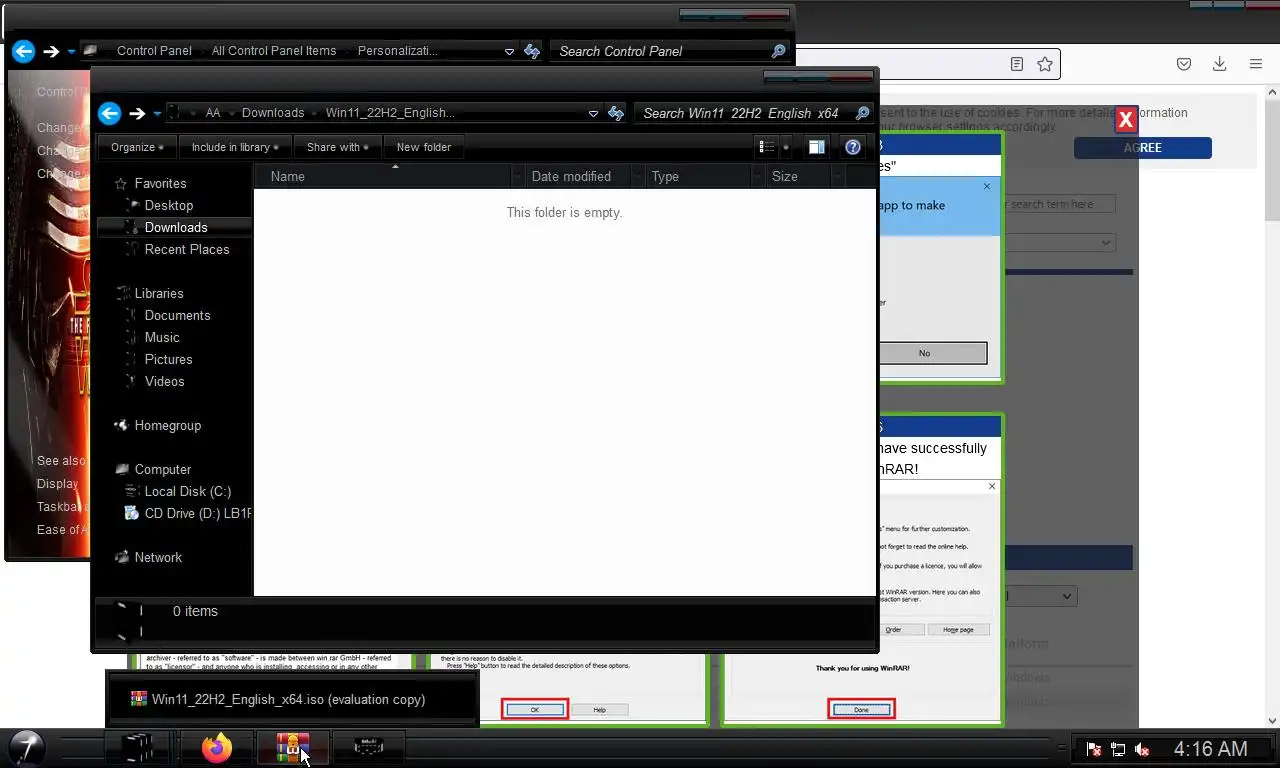Viewport: 1280px width, 768px height.
Task: Go forward in the Downloads explorer window
Action: point(138,113)
